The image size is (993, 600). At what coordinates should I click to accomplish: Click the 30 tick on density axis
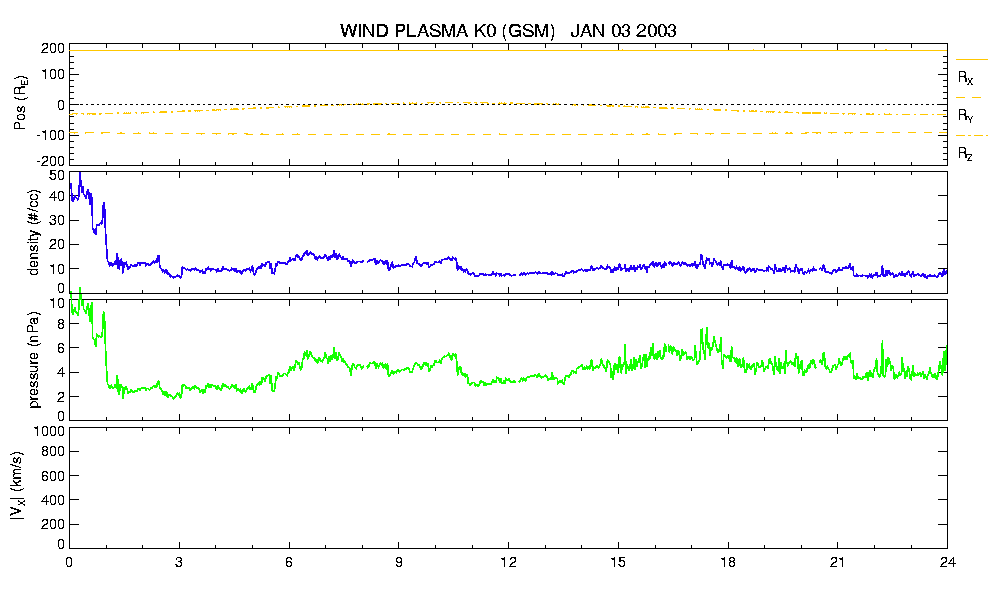point(57,220)
